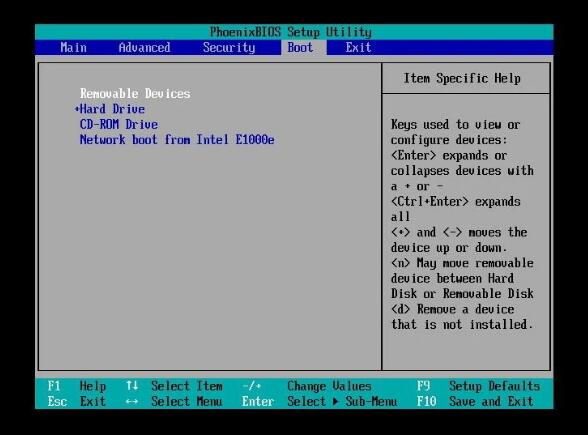Click the 'Change Values' label
588x435 pixels.
tap(329, 386)
